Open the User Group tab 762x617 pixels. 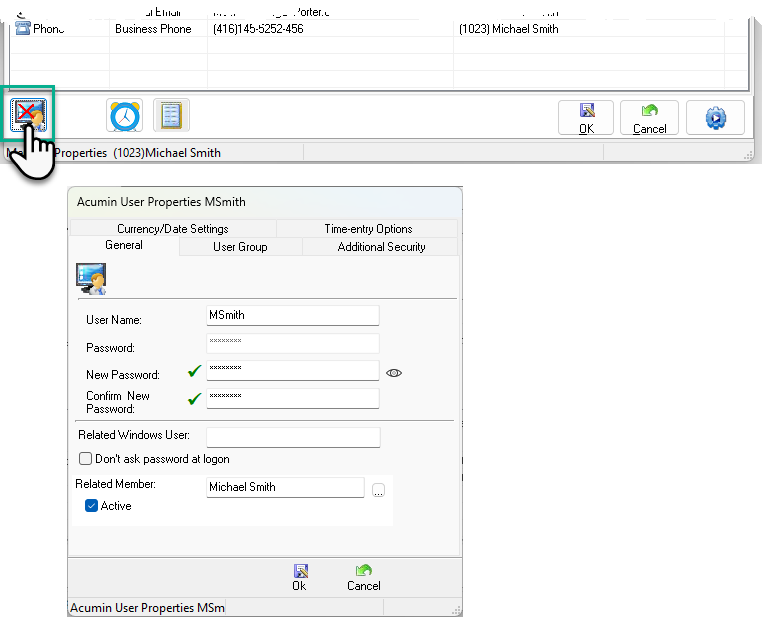click(241, 247)
